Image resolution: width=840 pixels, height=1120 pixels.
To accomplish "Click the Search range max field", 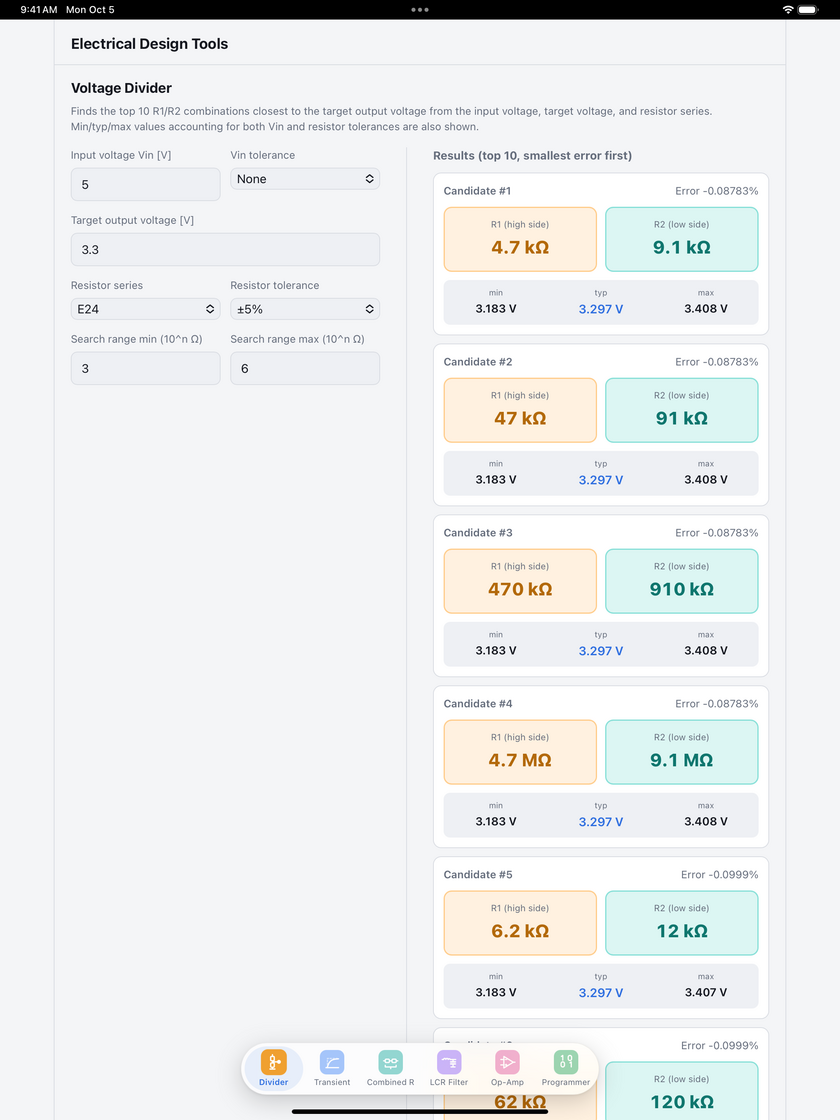I will click(x=305, y=369).
